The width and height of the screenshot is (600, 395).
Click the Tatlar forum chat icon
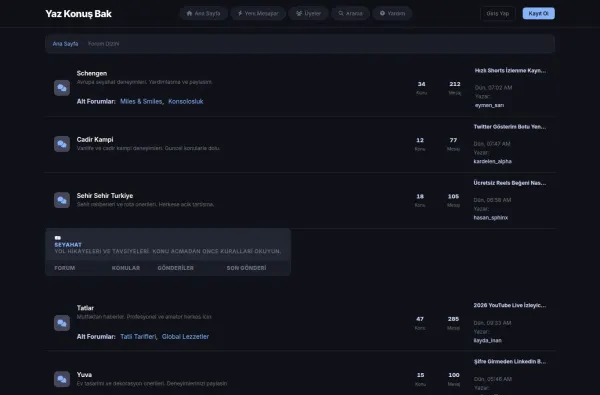[x=62, y=323]
